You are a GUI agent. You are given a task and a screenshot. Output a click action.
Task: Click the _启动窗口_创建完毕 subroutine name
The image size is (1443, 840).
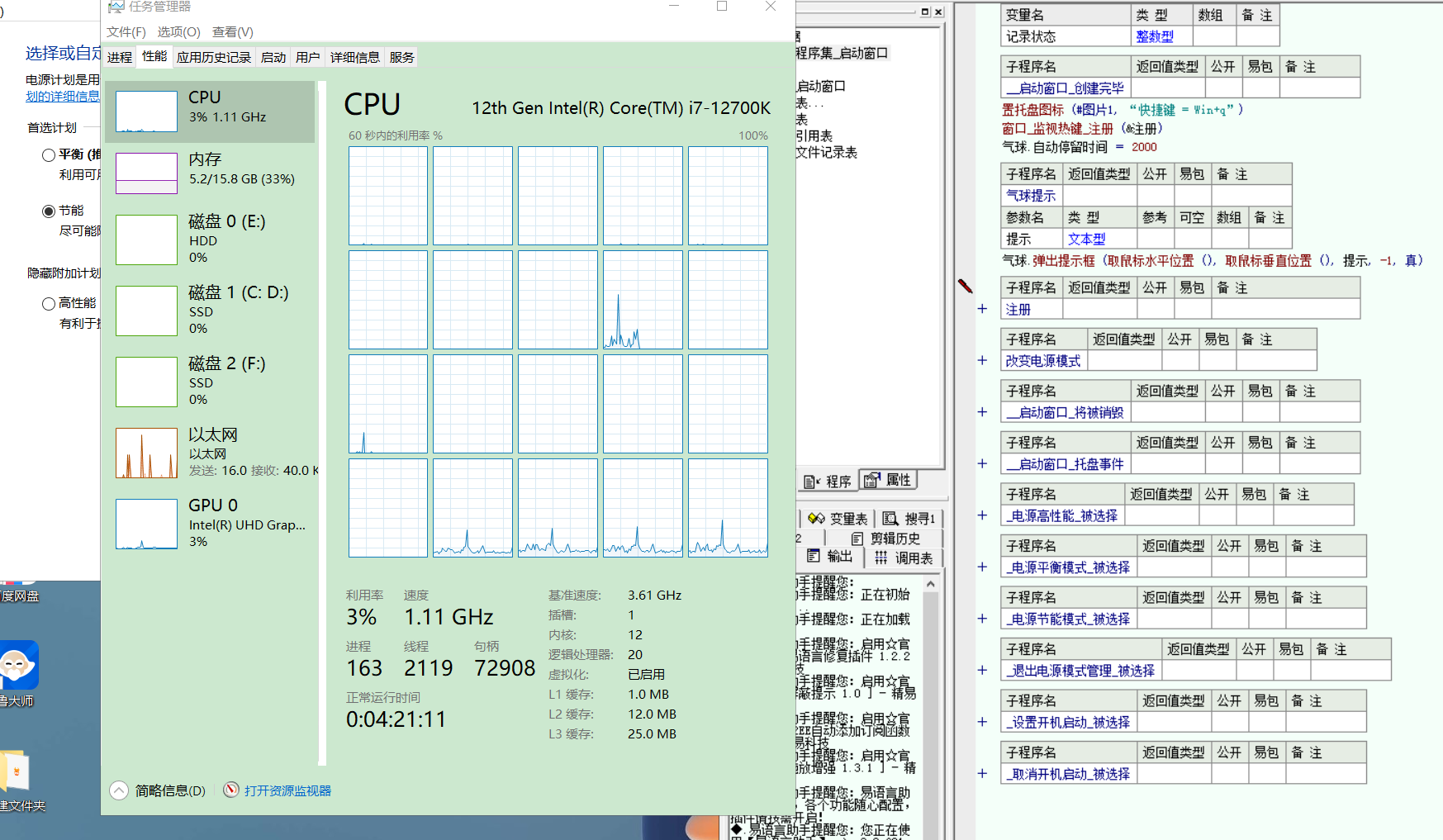coord(1065,88)
